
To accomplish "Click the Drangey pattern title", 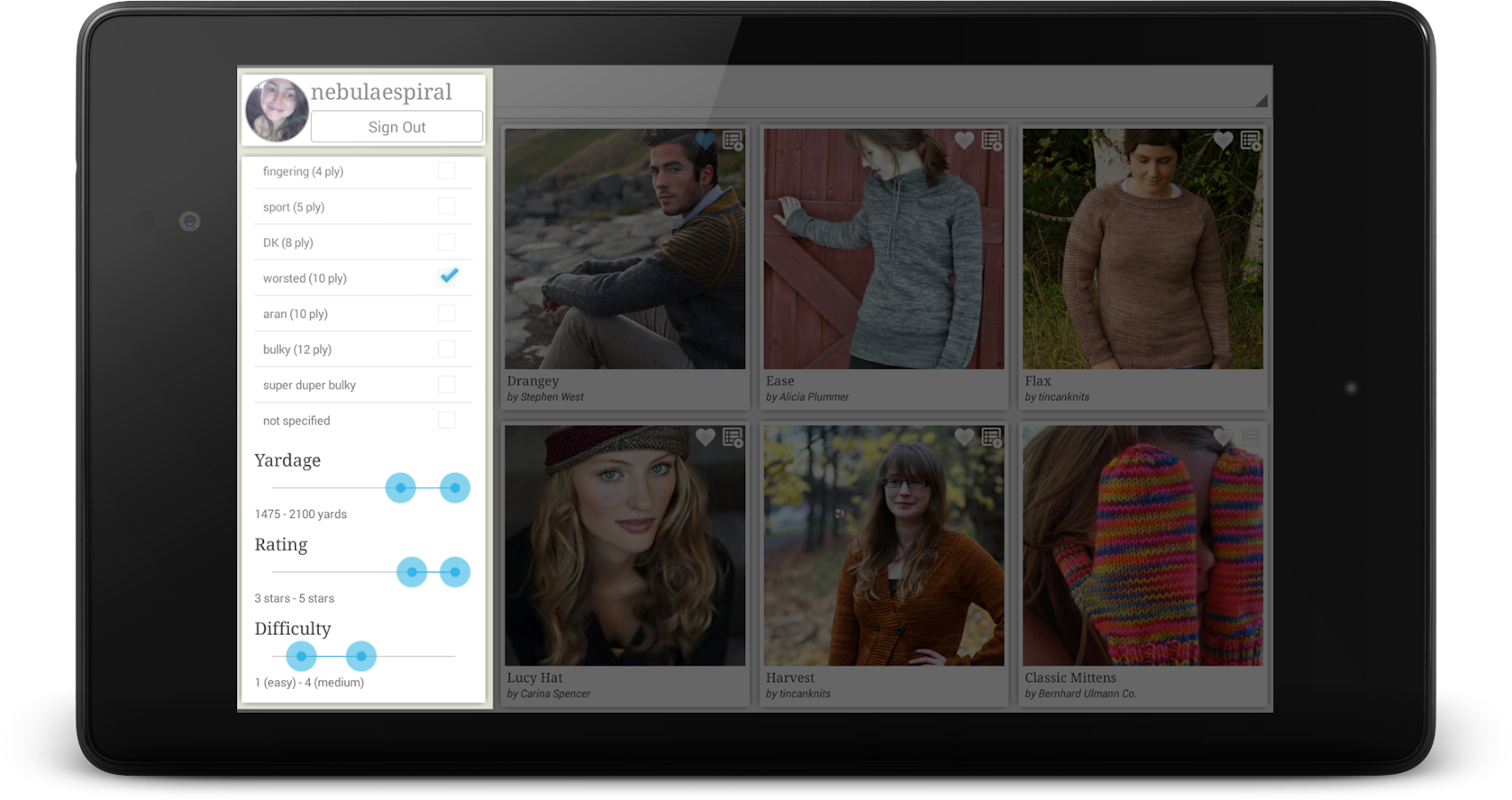I will point(533,381).
